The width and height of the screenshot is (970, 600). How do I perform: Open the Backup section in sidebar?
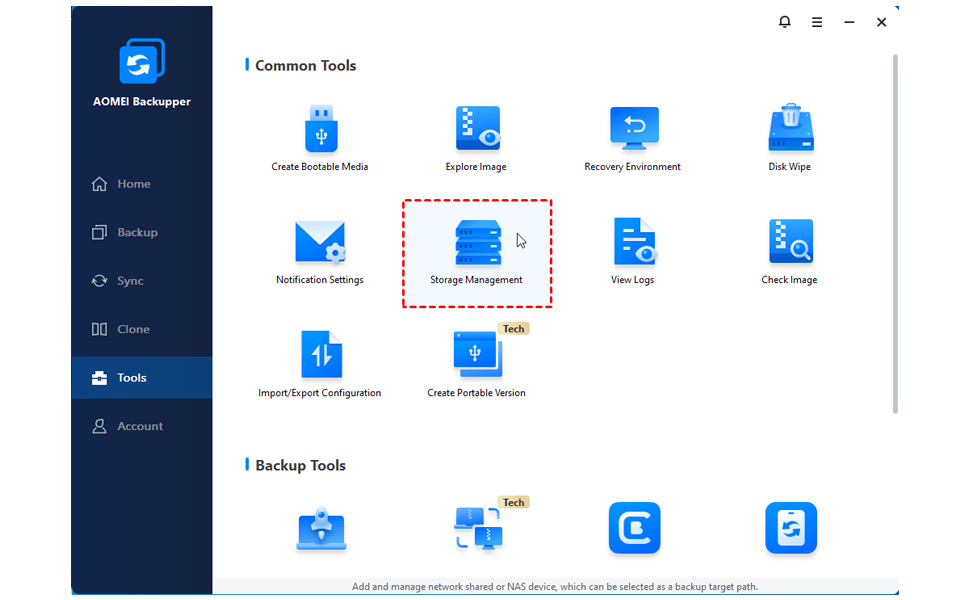click(142, 232)
